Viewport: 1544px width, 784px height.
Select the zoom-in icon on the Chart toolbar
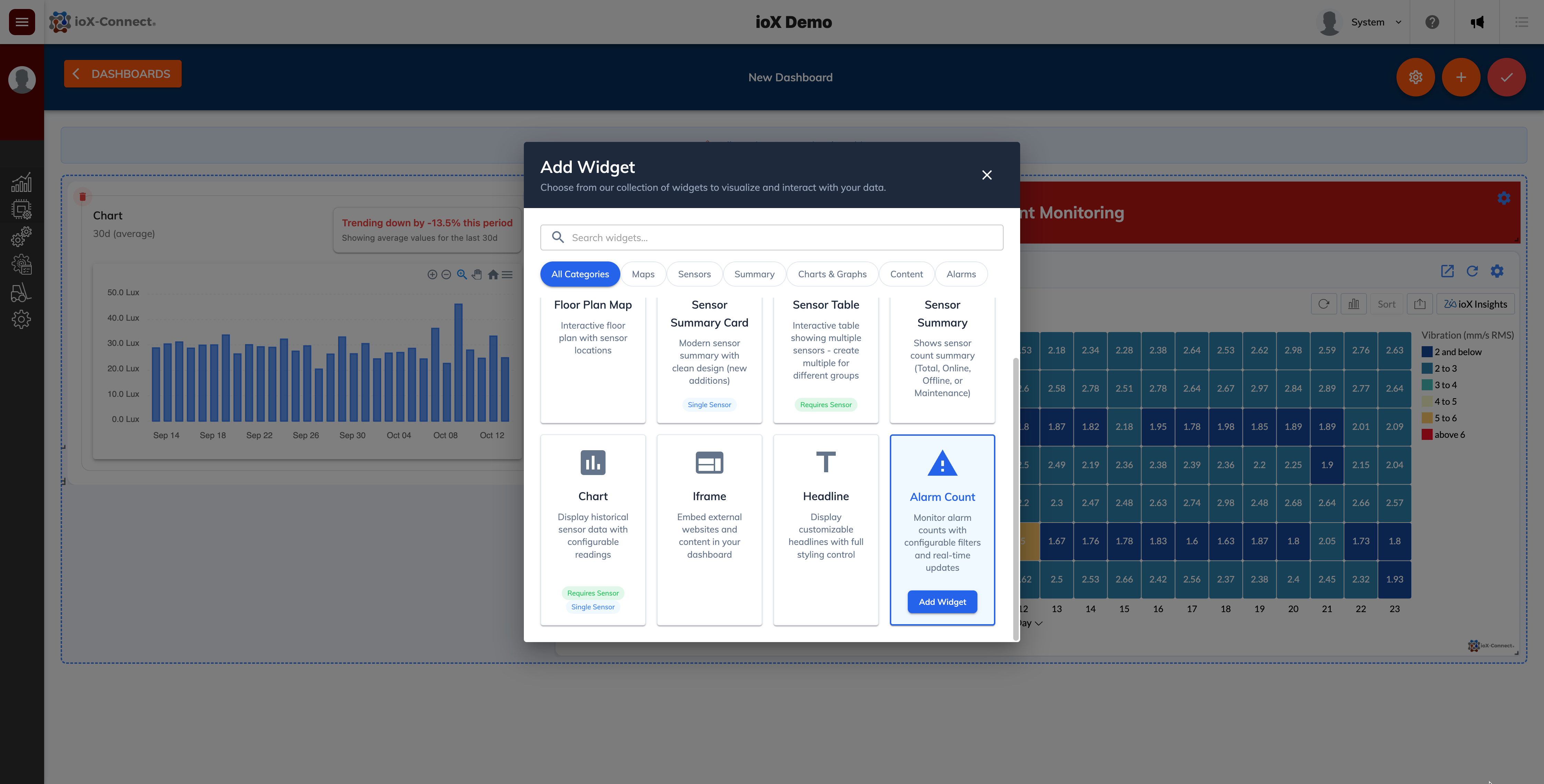coord(461,275)
